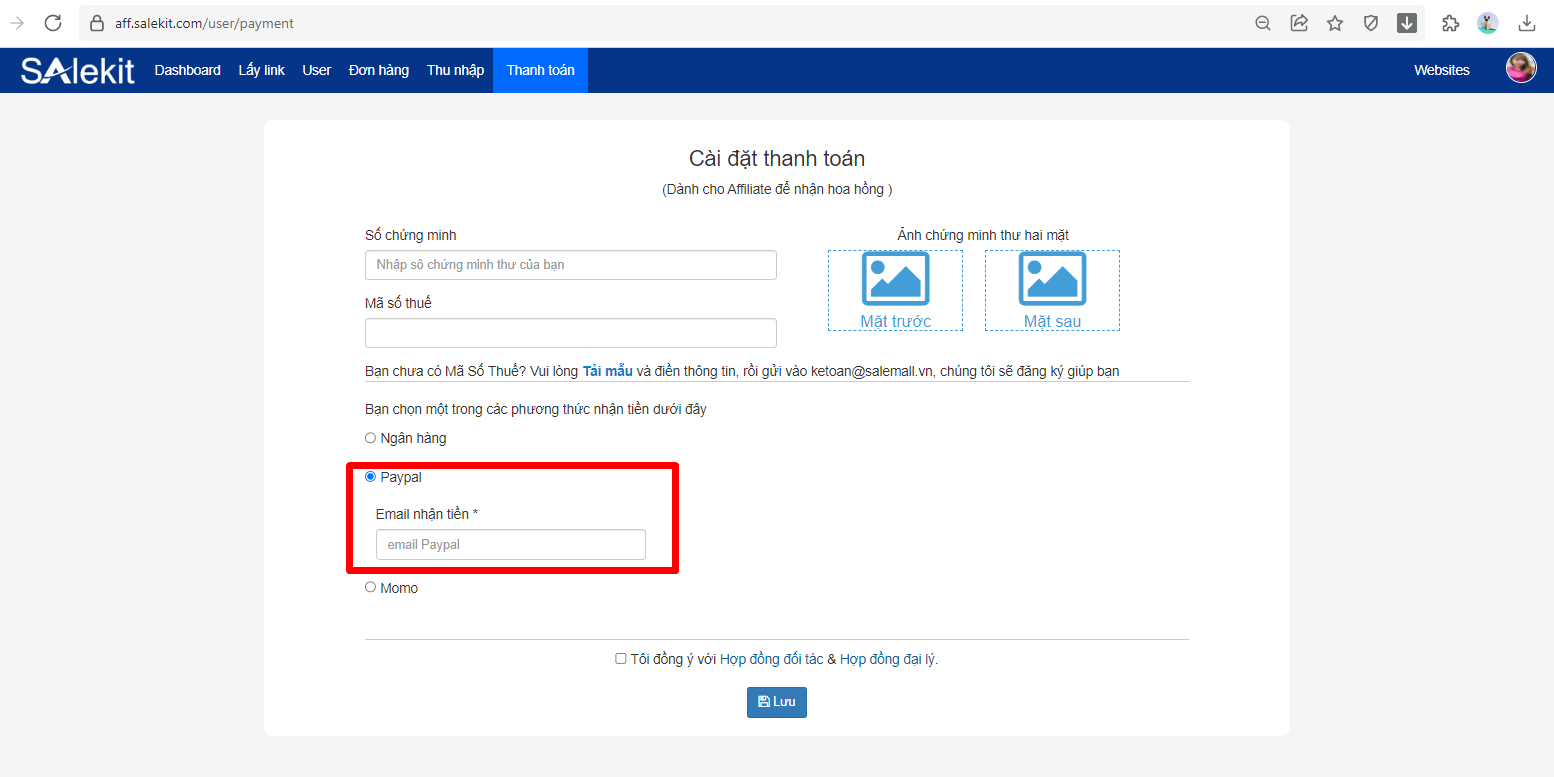This screenshot has height=777, width=1554.
Task: Open the Hợp đồng đối tác link
Action: coord(772,659)
